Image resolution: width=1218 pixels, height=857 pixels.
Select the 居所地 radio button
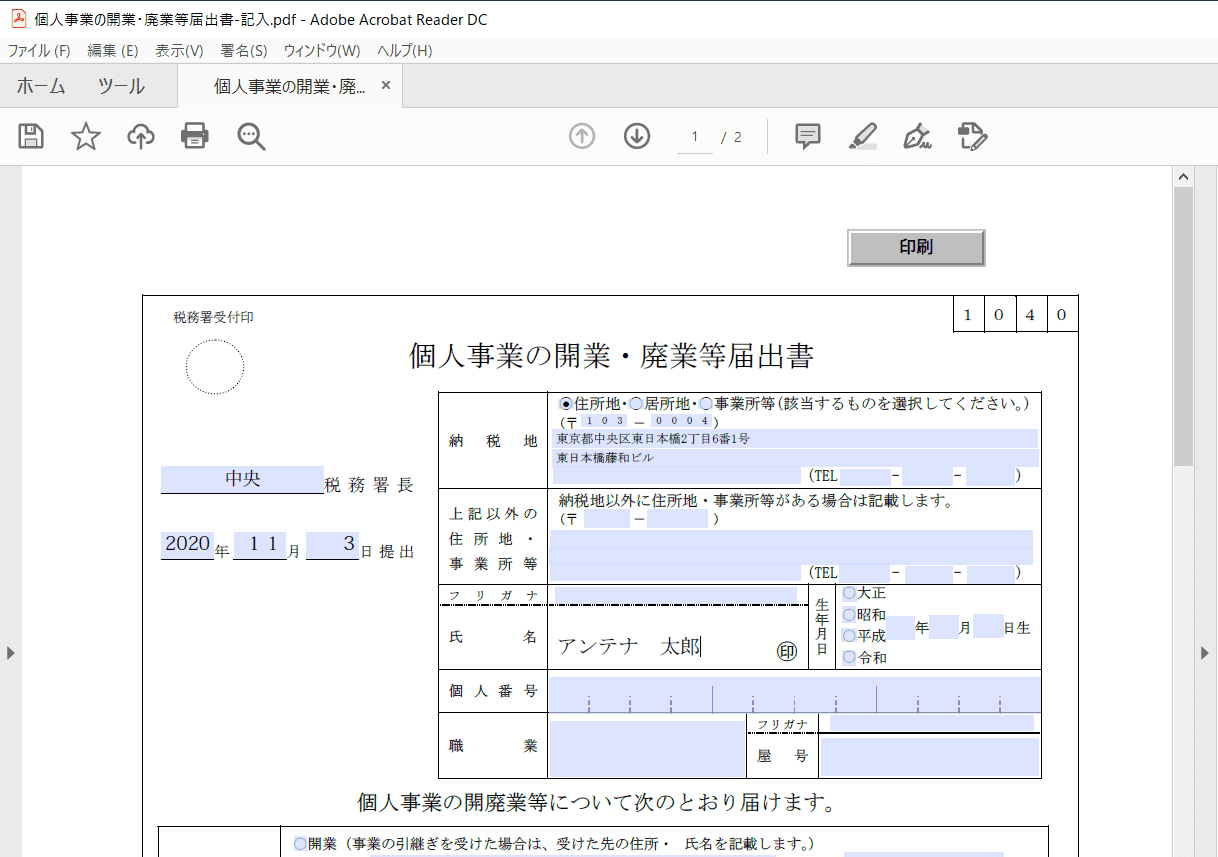636,404
